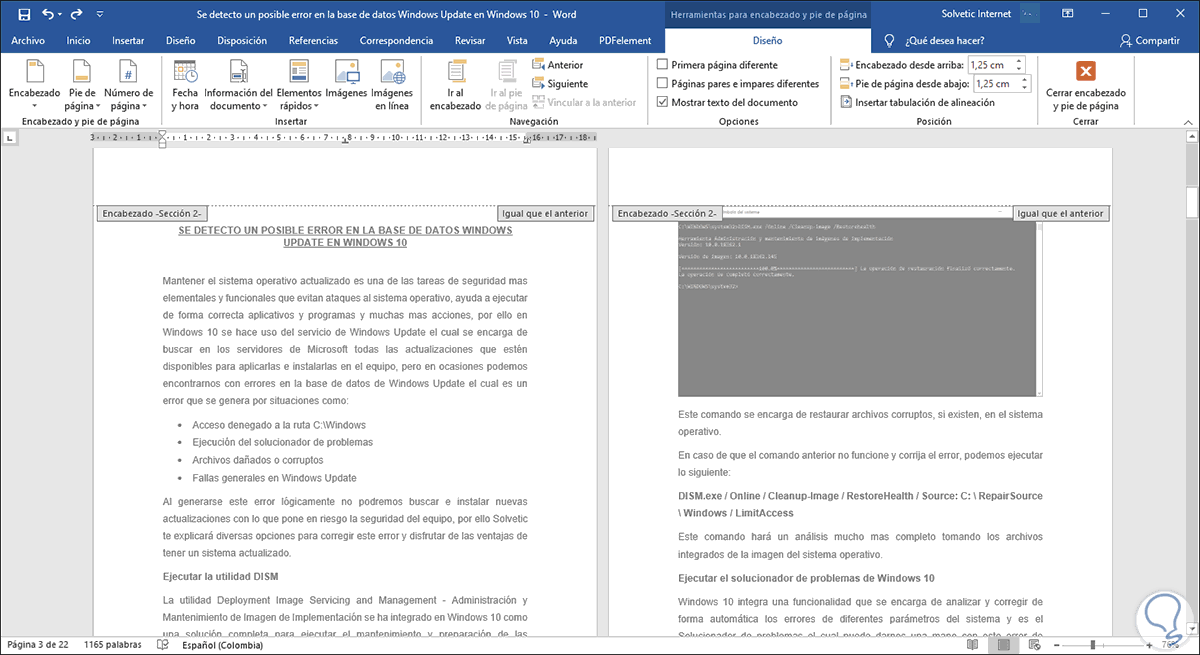Click Página 3 de 22 in status bar
This screenshot has width=1200, height=655.
tap(38, 643)
